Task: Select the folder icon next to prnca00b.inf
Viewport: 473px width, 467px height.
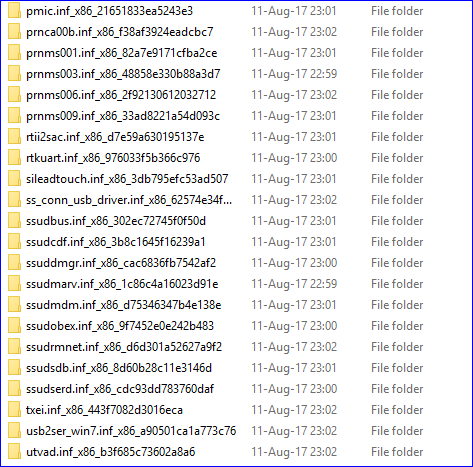Action: pyautogui.click(x=14, y=32)
